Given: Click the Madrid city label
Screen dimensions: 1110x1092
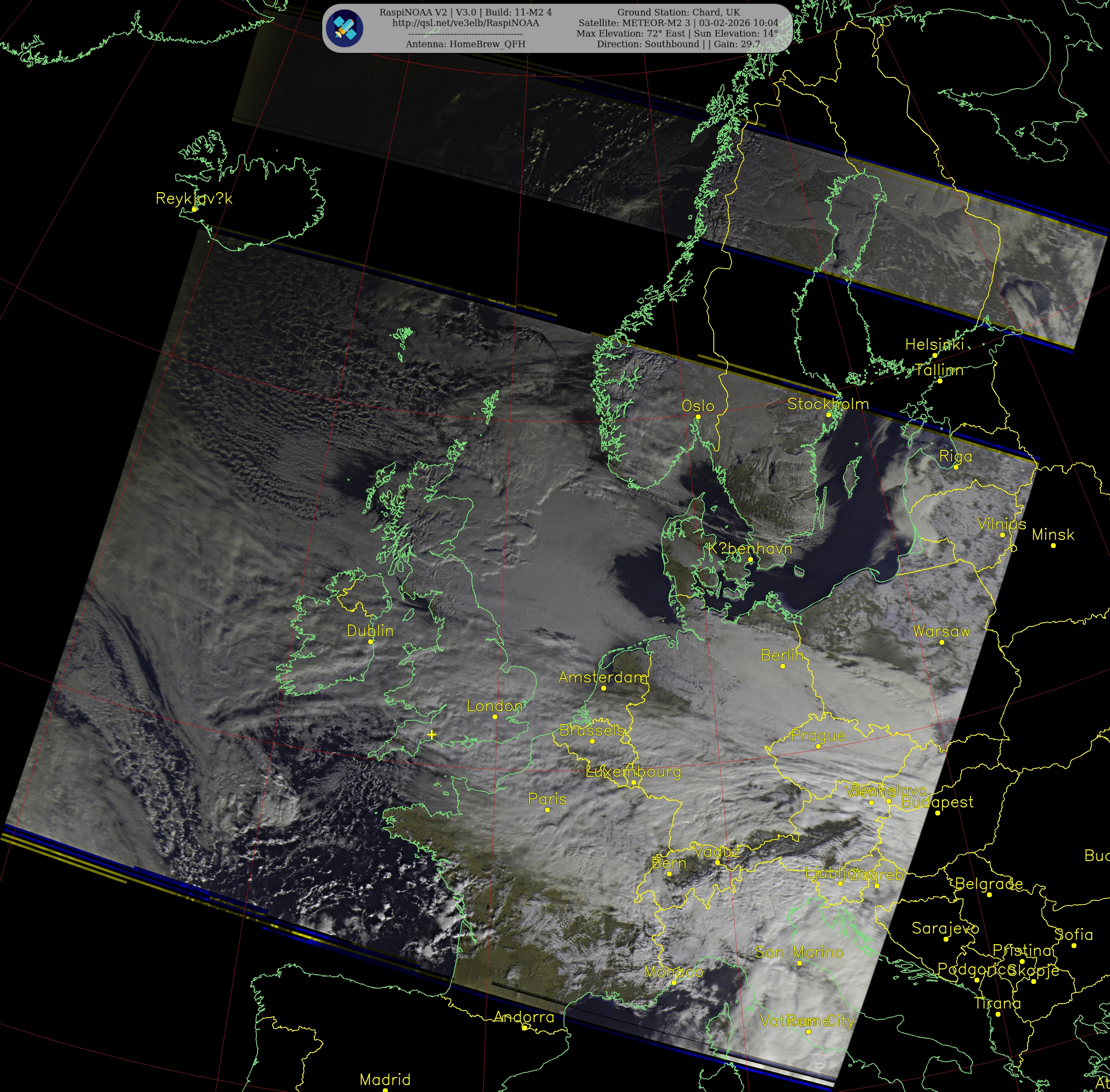Looking at the screenshot, I should click(x=385, y=1080).
